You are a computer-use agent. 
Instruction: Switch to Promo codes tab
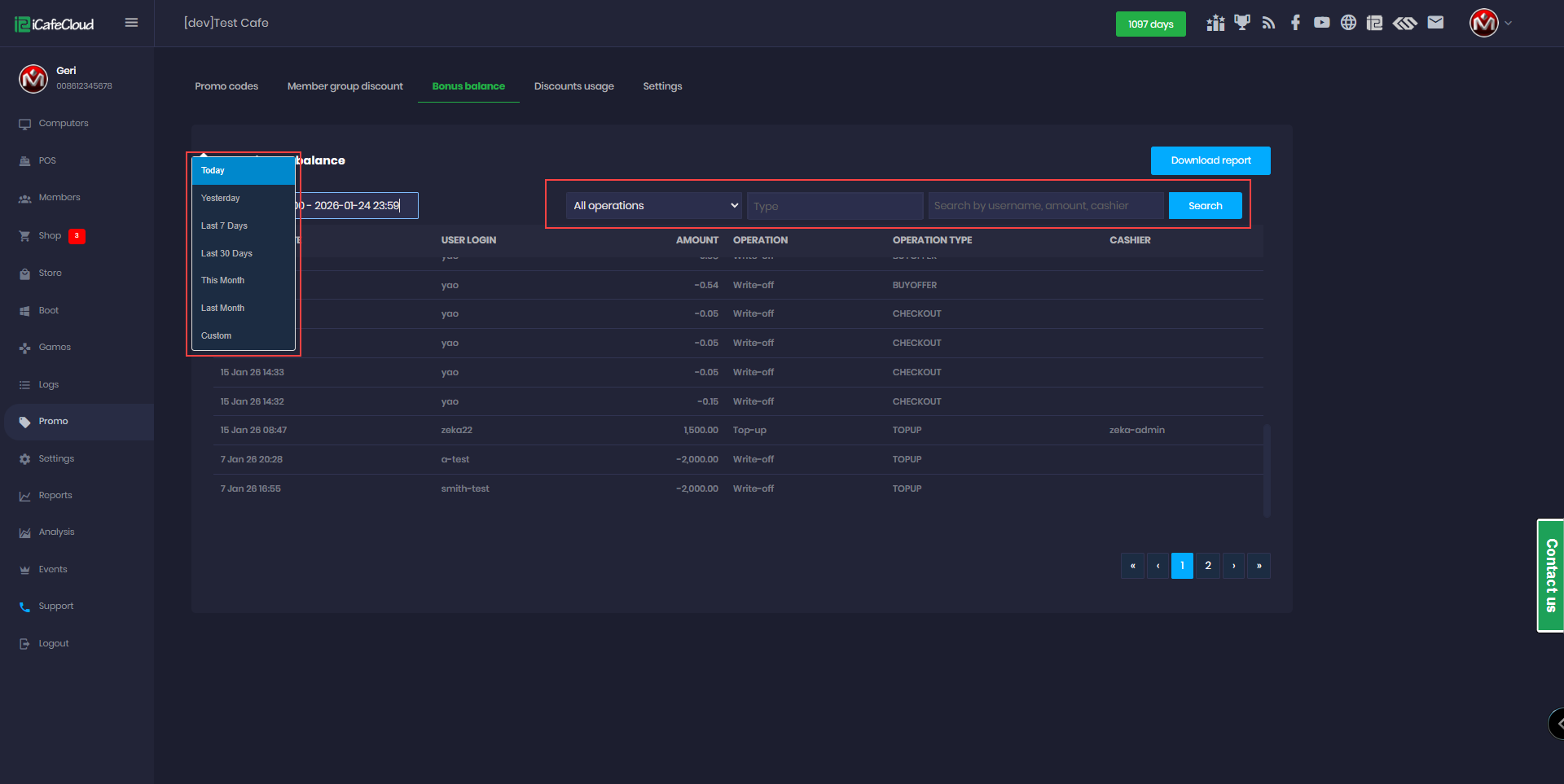[x=226, y=86]
